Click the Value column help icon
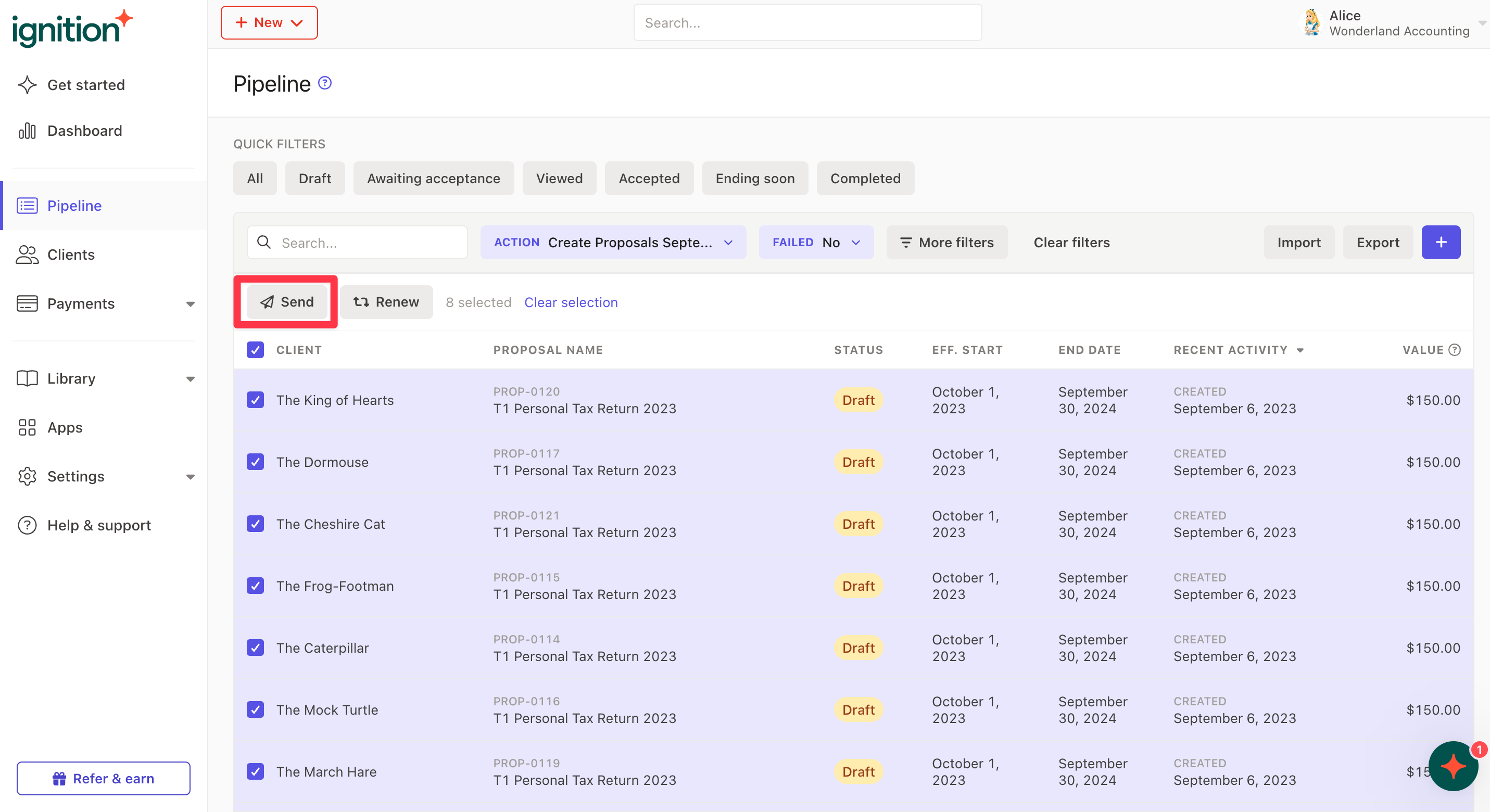The image size is (1490, 812). coord(1455,350)
